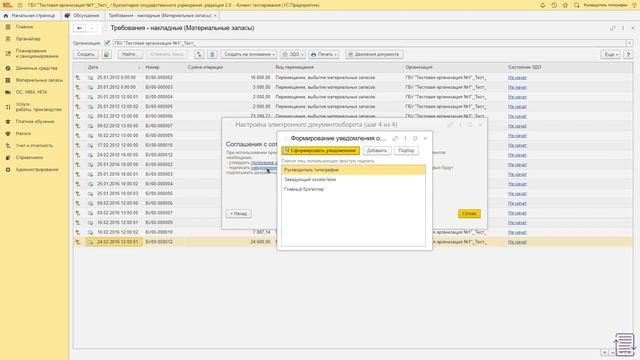This screenshot has width=640, height=360.
Task: Select the Руководитель типографии list row
Action: 353,170
